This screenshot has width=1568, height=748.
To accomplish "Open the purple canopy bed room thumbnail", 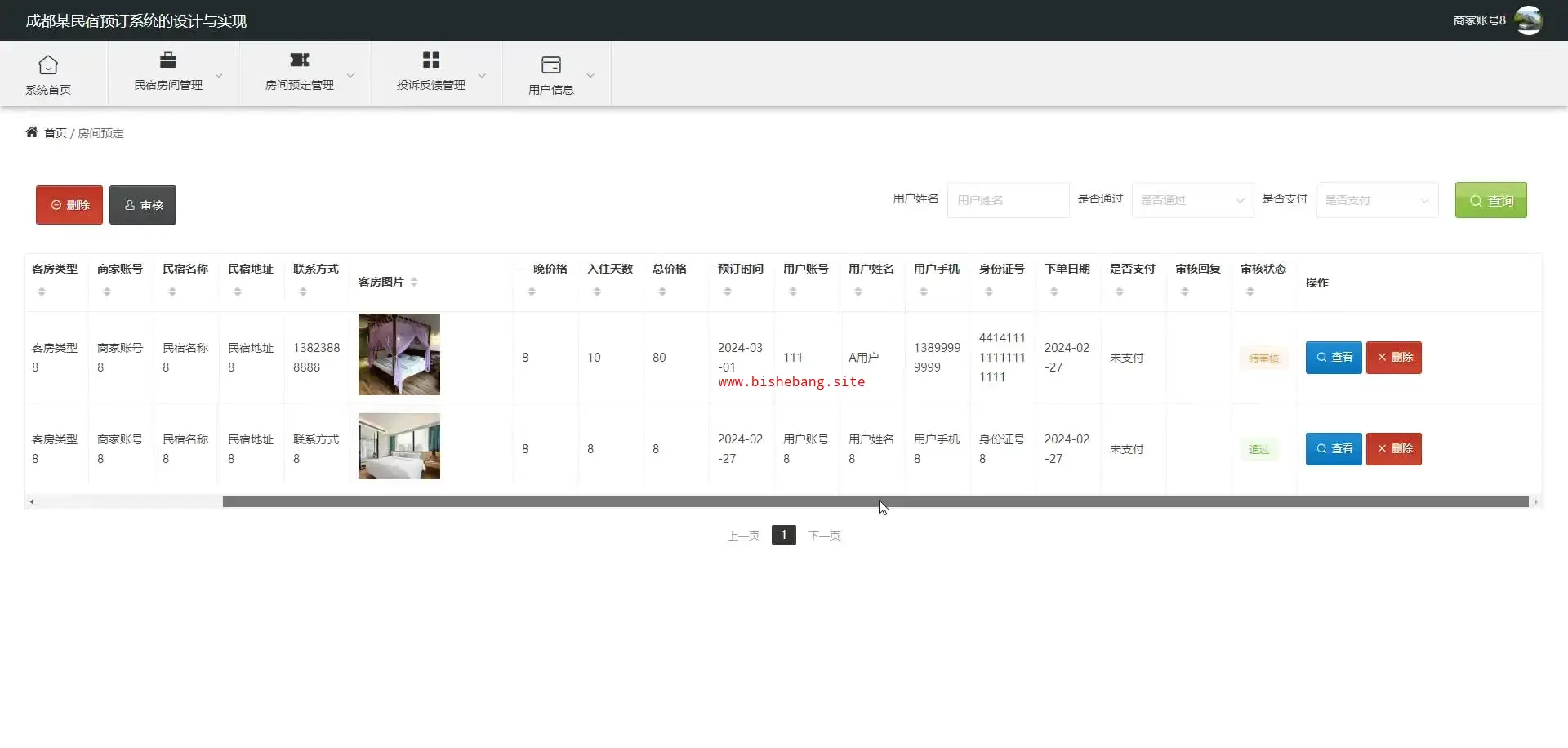I will (399, 354).
